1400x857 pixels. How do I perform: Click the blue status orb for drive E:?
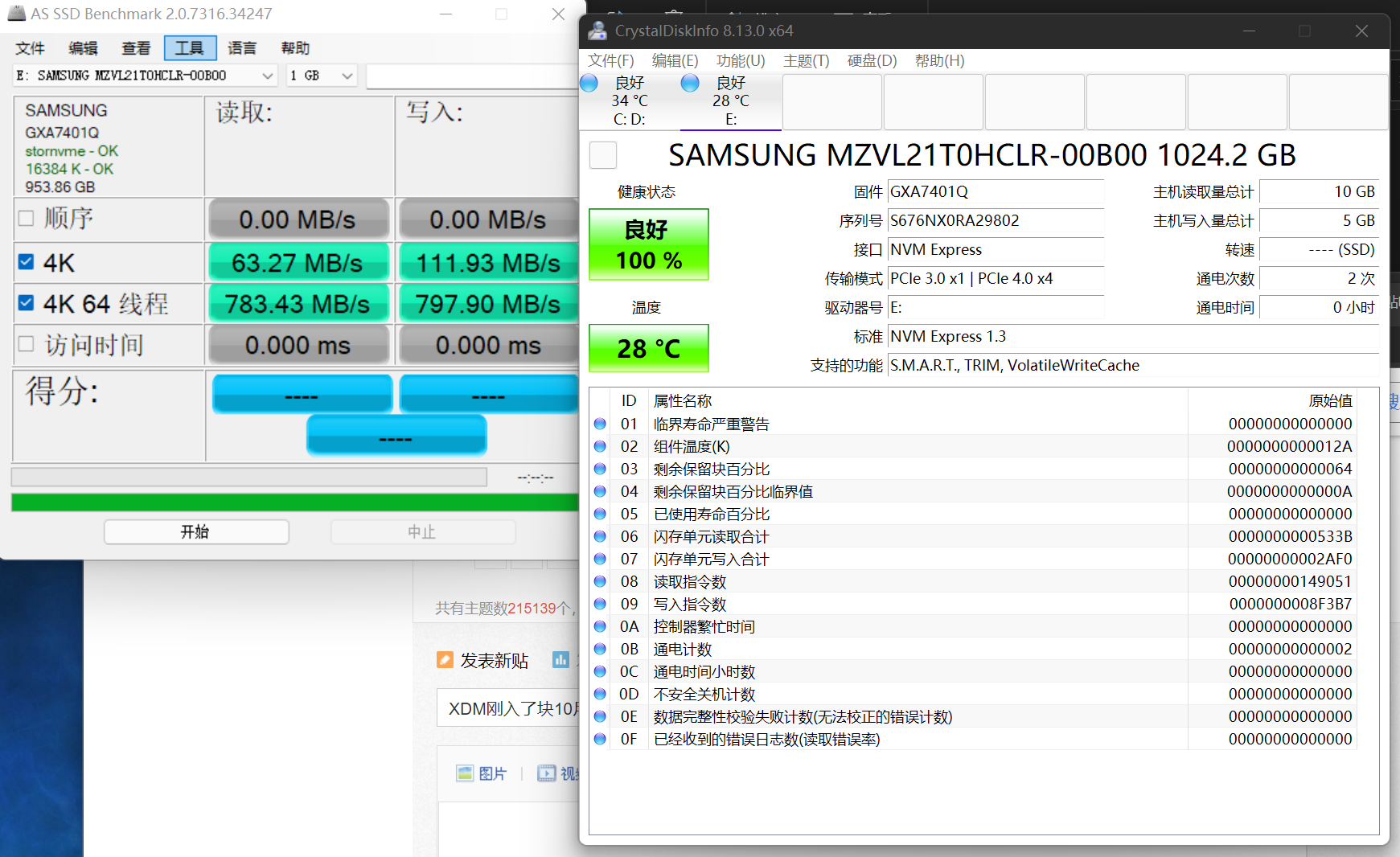[x=690, y=83]
